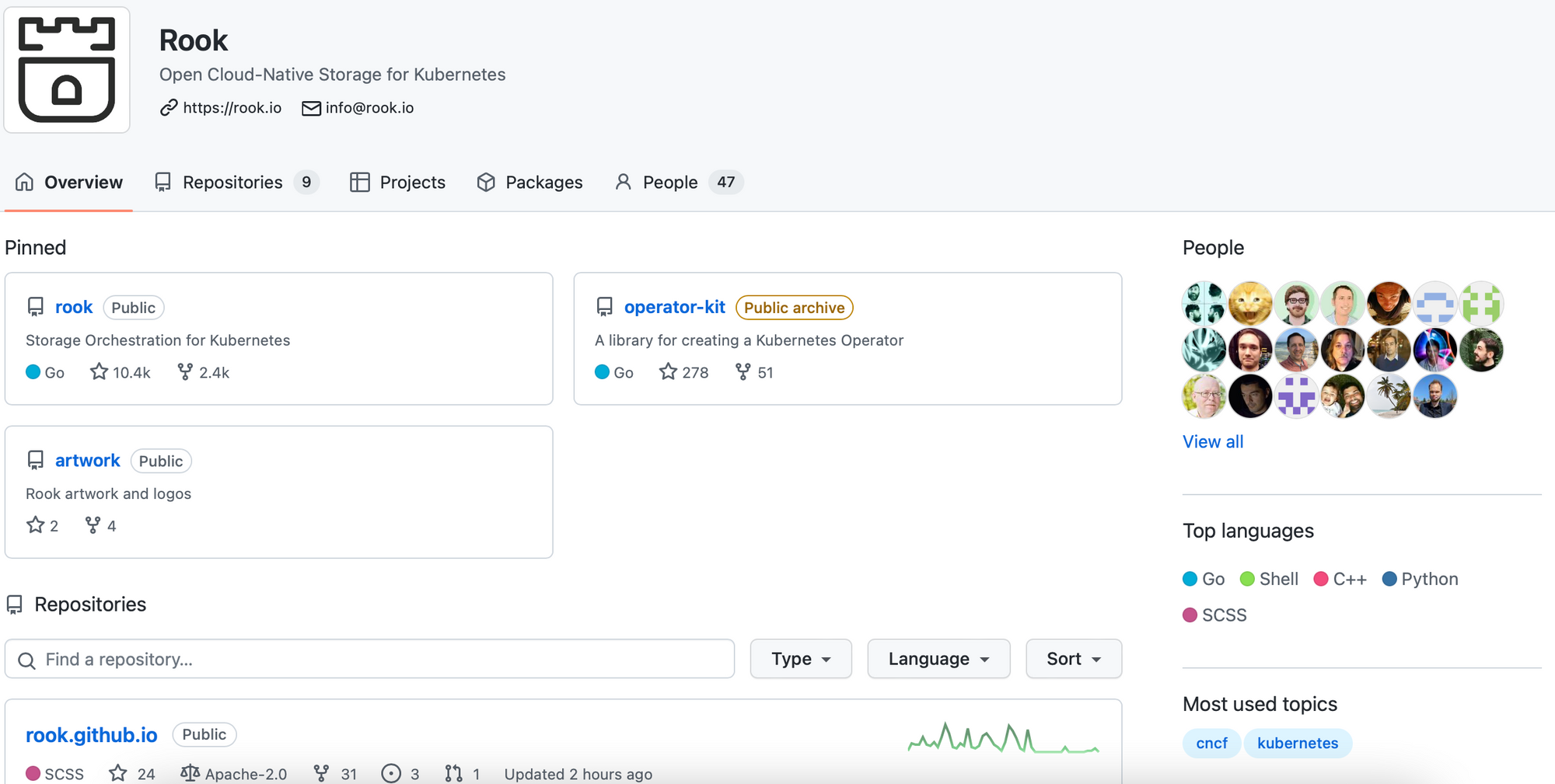This screenshot has height=784, width=1555.
Task: Click SCSS in Top languages
Action: point(1225,615)
